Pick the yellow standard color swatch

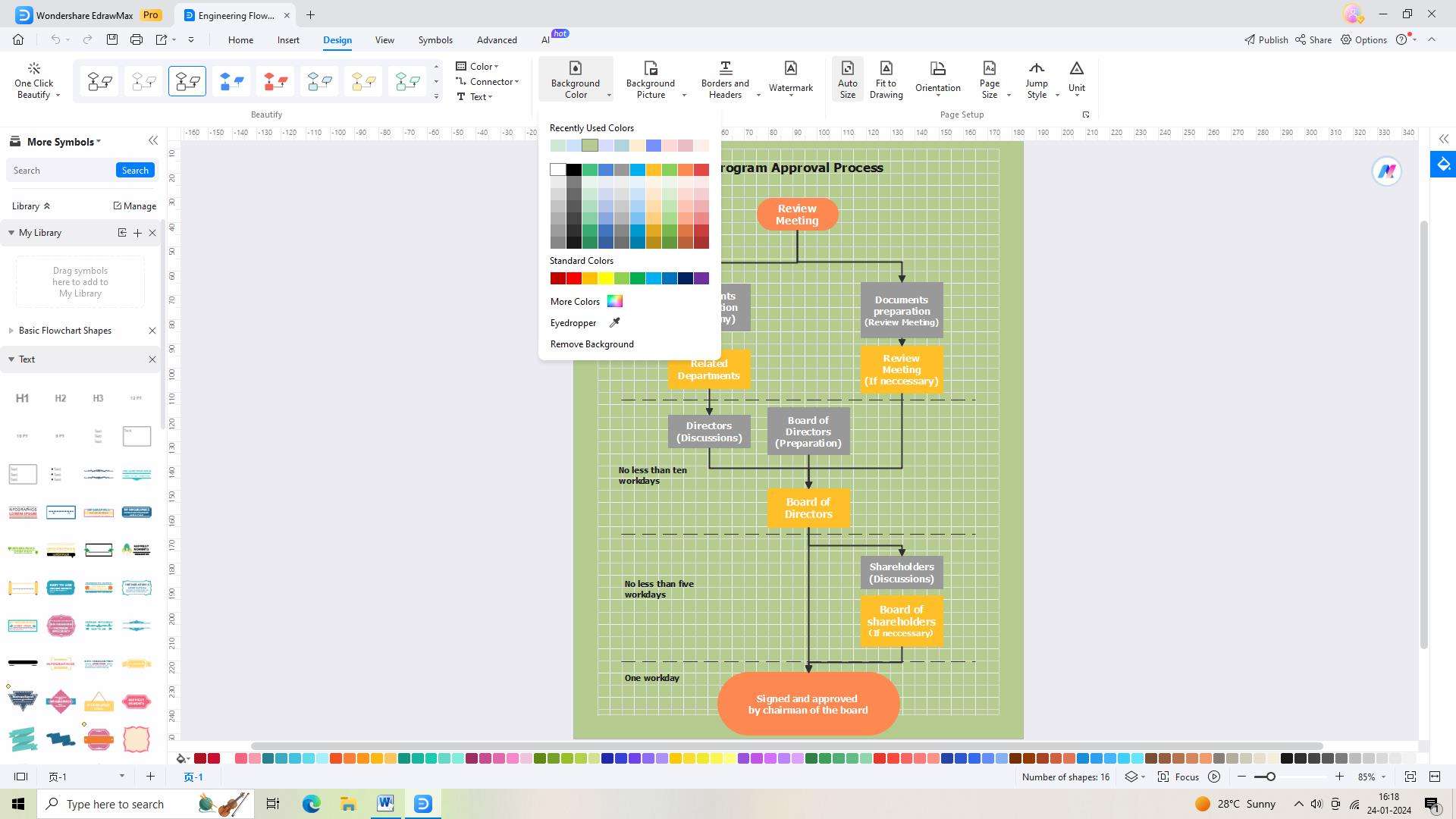605,278
